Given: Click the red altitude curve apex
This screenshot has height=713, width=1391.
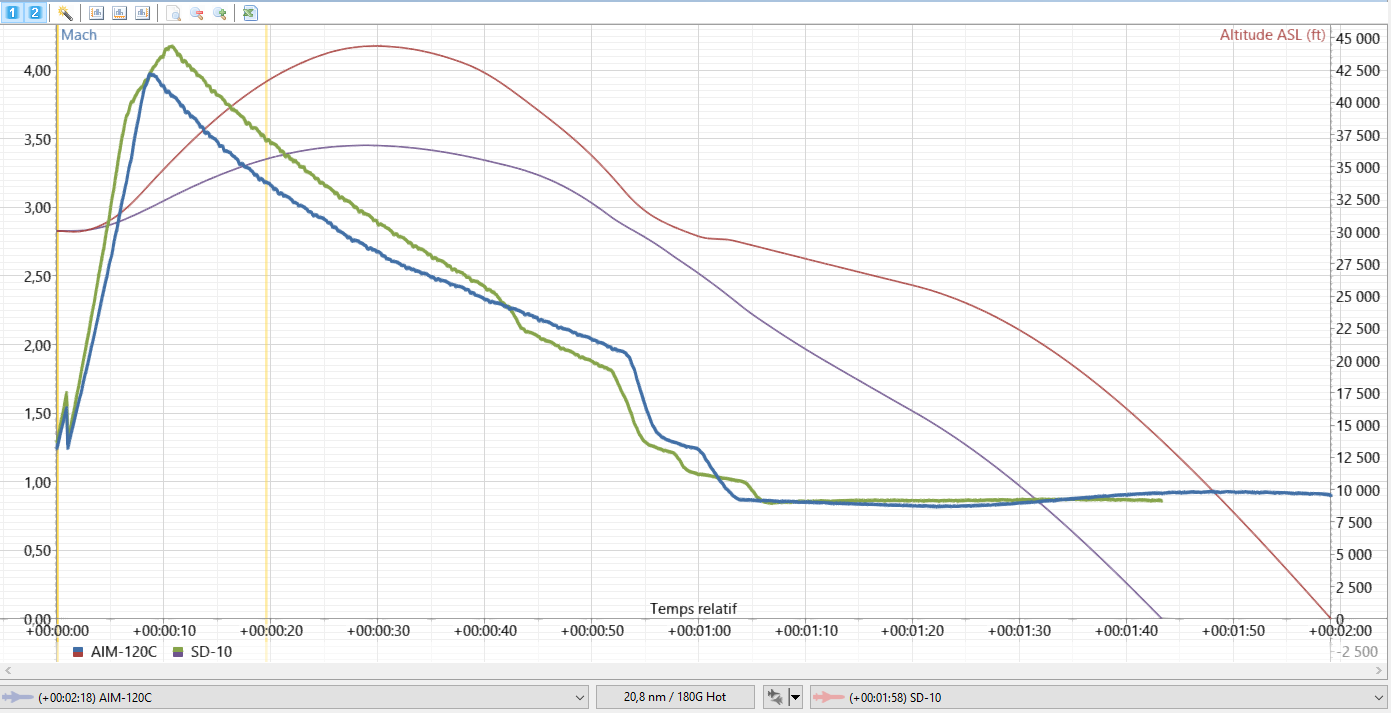Looking at the screenshot, I should click(377, 45).
